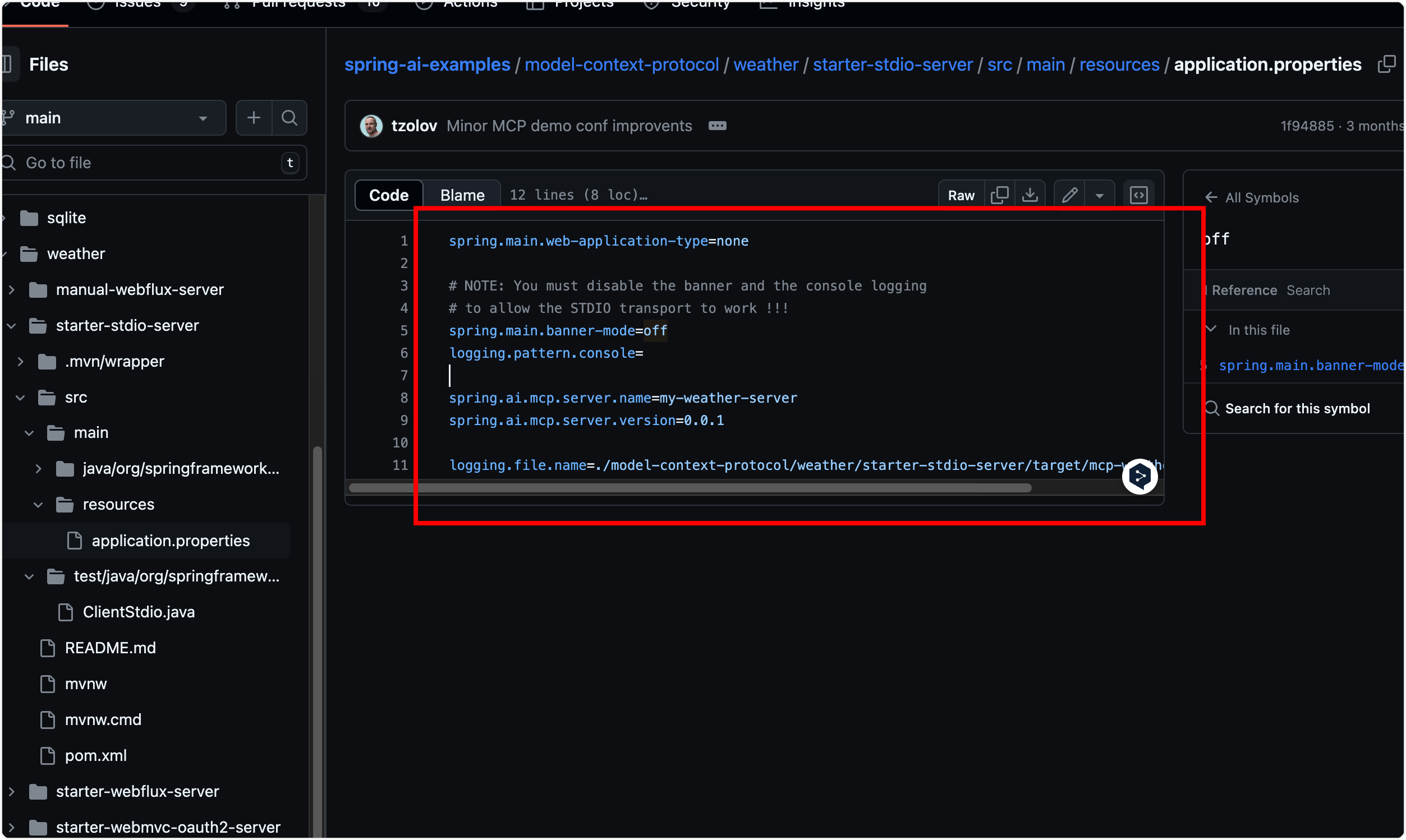Click the add file plus icon
The height and width of the screenshot is (840, 1406).
coord(254,118)
